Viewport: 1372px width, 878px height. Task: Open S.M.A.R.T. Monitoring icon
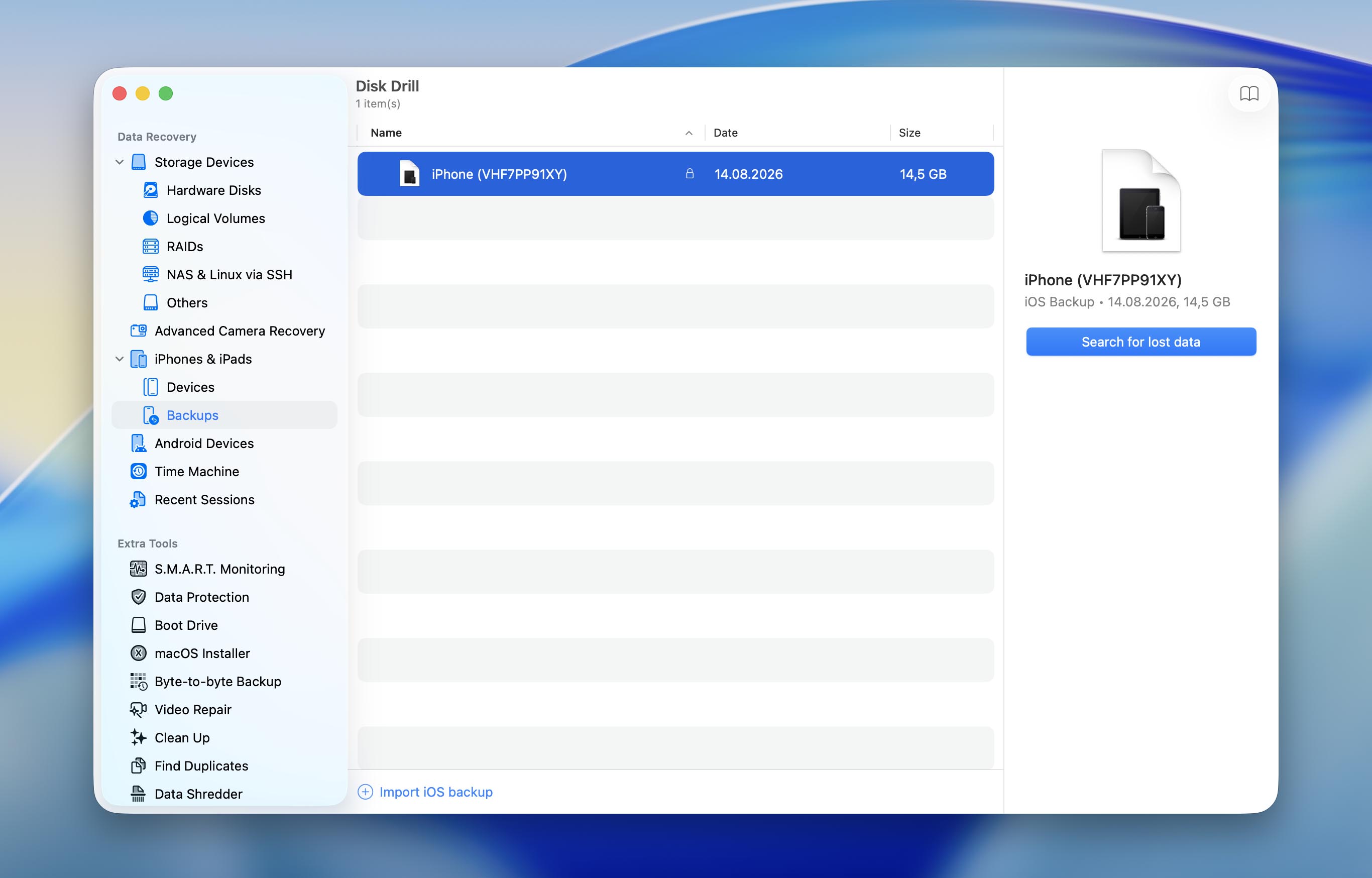139,569
